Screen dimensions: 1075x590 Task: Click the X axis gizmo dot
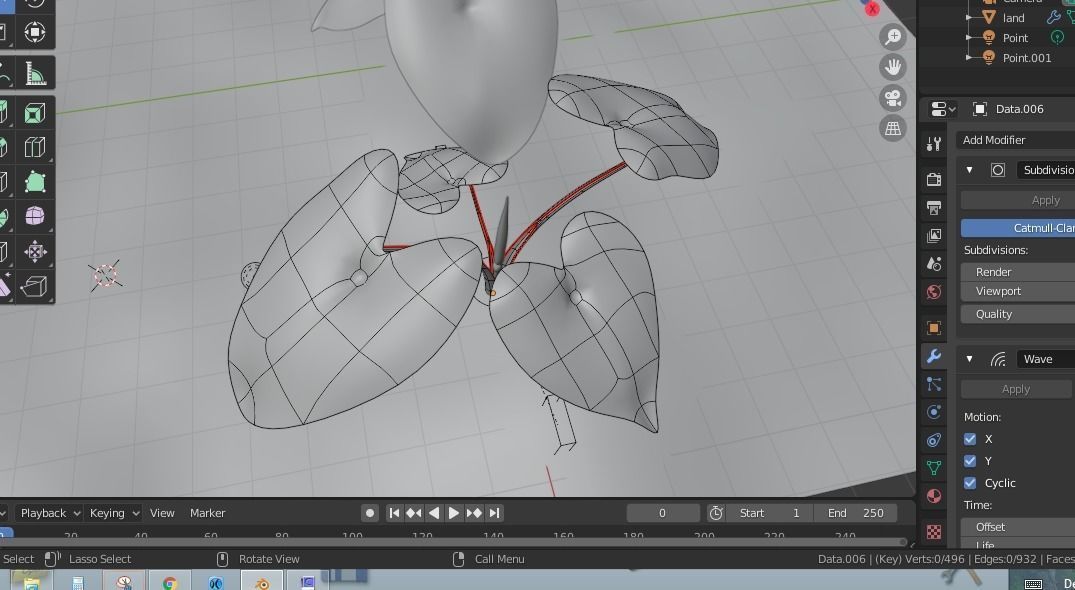[x=872, y=9]
